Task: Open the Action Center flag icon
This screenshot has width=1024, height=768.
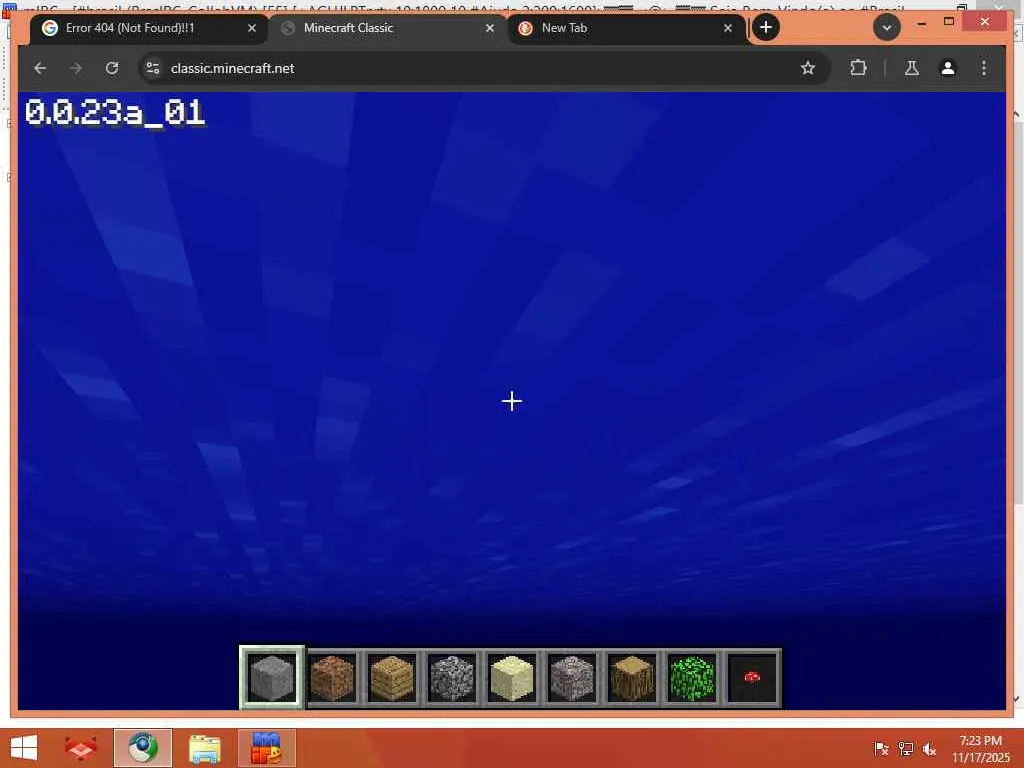Action: tap(881, 749)
